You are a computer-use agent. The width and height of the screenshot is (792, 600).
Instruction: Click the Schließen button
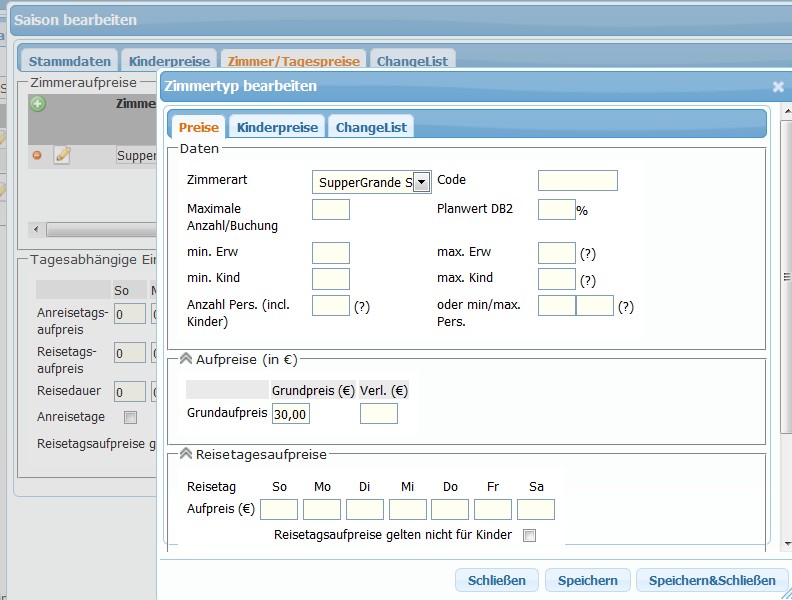point(497,580)
